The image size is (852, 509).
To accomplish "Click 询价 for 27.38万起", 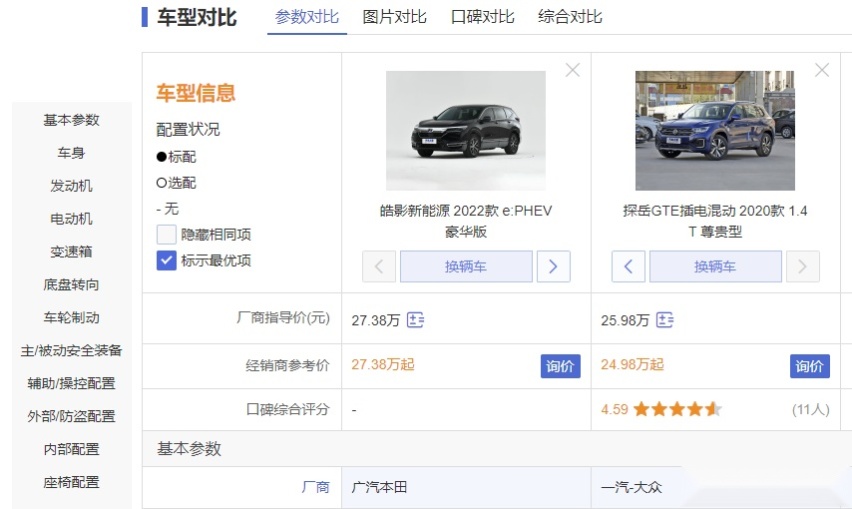I will point(560,366).
